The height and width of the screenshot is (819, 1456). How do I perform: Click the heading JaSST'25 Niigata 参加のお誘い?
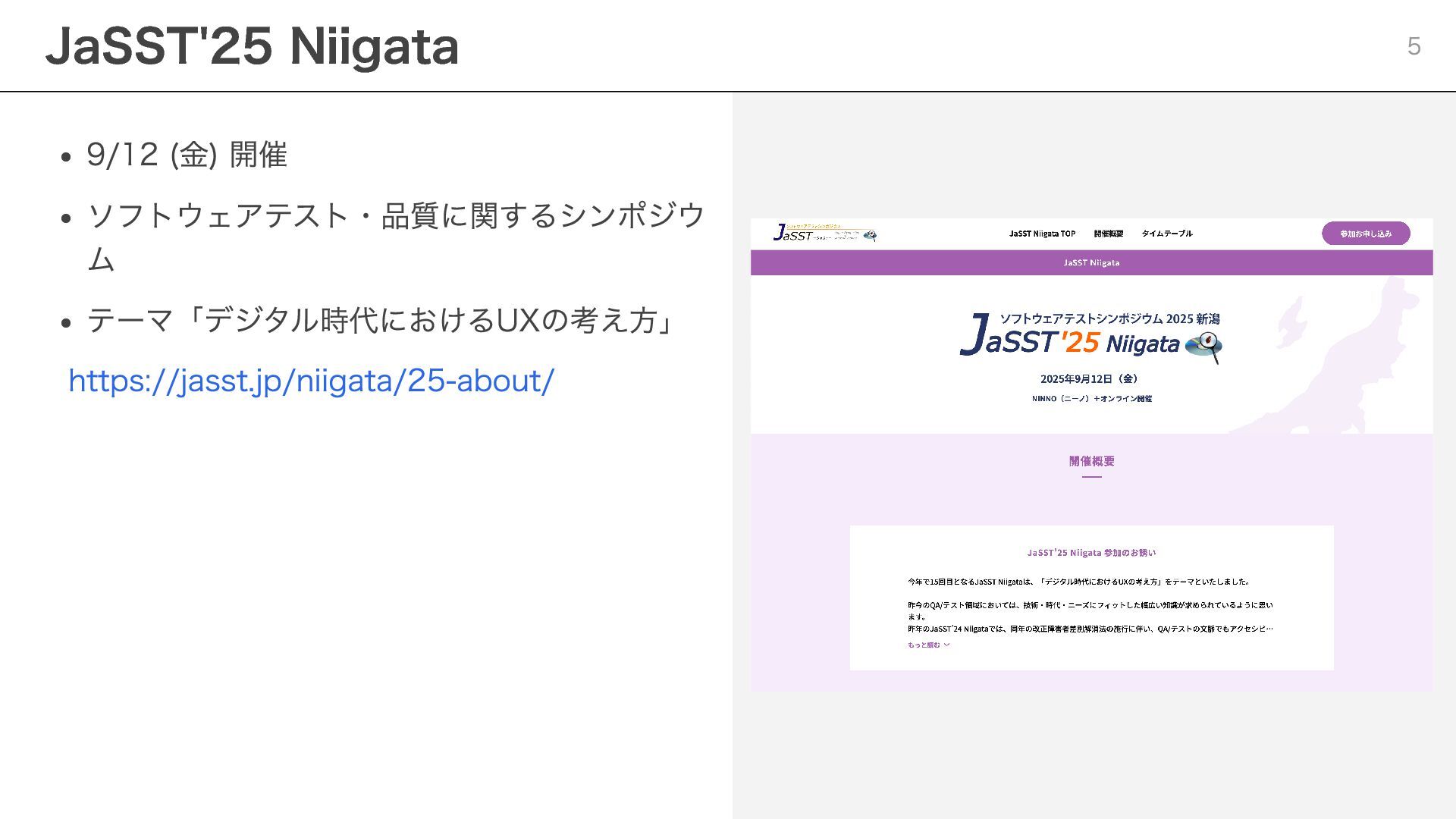pos(1091,553)
